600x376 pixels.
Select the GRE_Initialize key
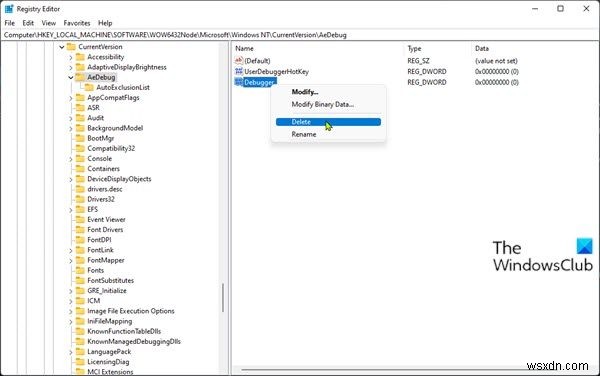pos(107,291)
